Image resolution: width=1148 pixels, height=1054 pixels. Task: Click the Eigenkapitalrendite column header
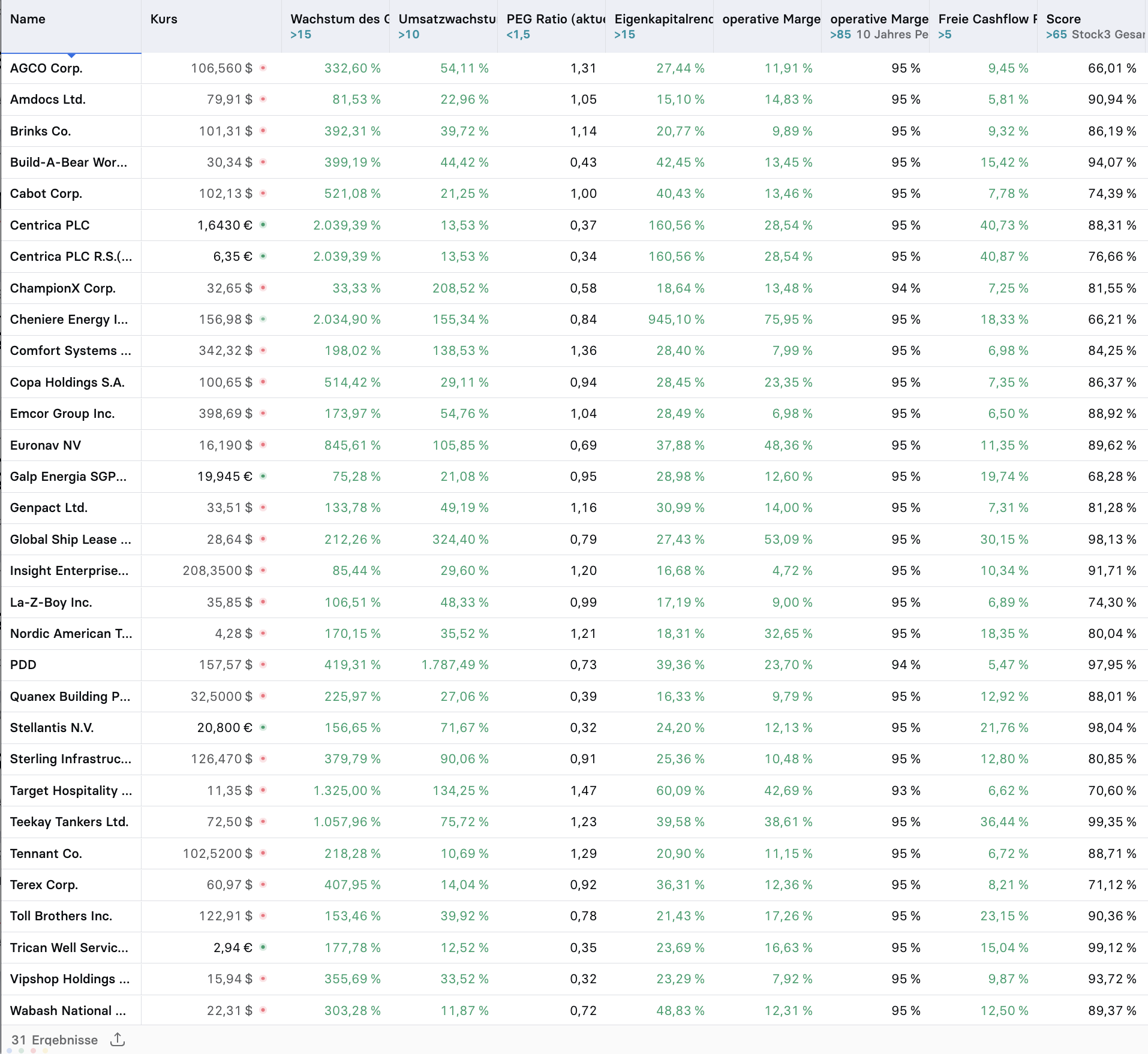[x=663, y=19]
